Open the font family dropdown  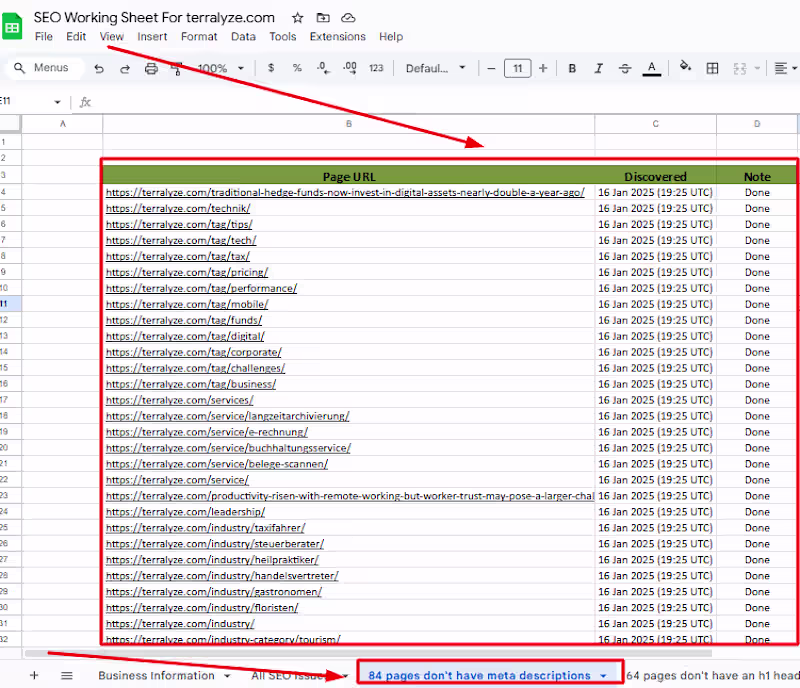[436, 68]
